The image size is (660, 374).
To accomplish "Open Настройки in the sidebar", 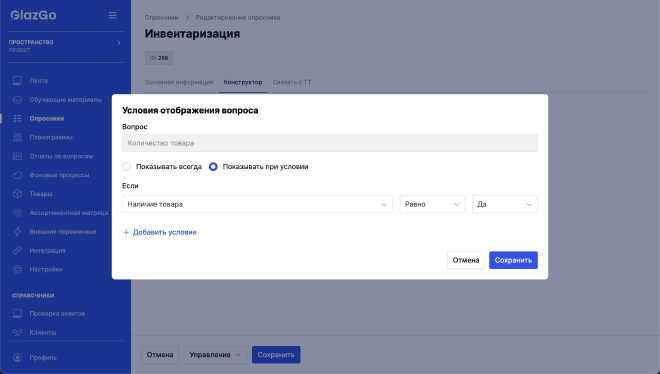I will point(46,269).
